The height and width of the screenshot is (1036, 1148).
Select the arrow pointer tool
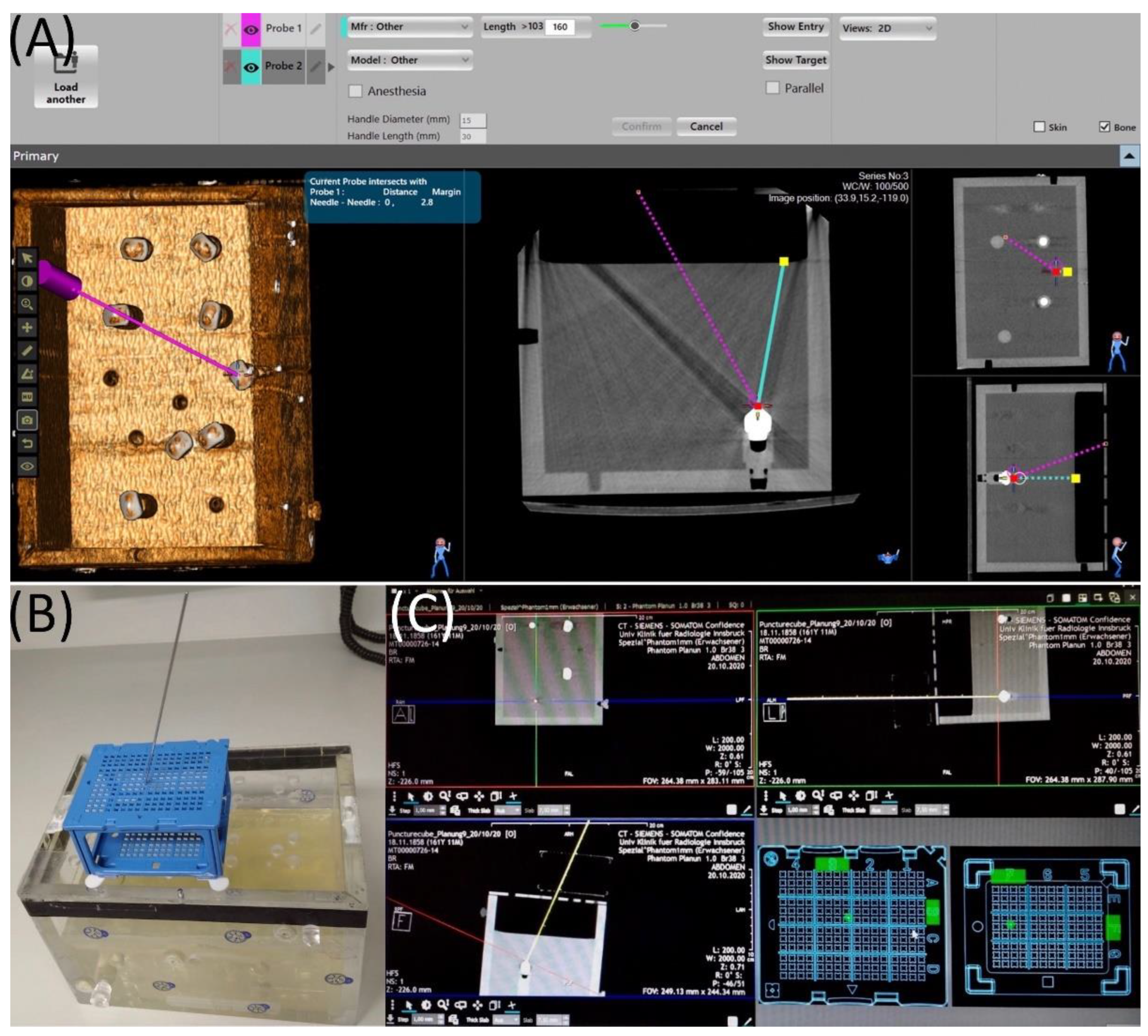(x=27, y=258)
